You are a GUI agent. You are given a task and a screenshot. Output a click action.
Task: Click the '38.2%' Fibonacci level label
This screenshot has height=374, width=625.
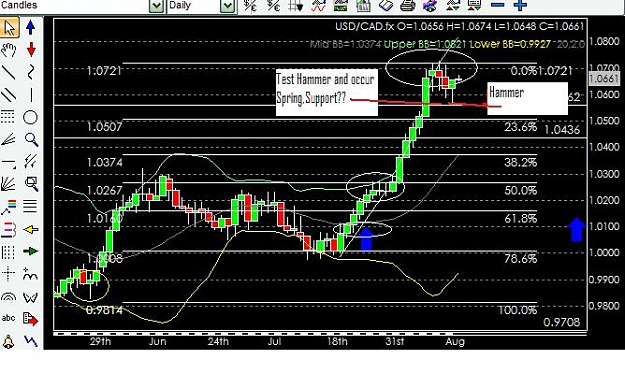tap(520, 162)
